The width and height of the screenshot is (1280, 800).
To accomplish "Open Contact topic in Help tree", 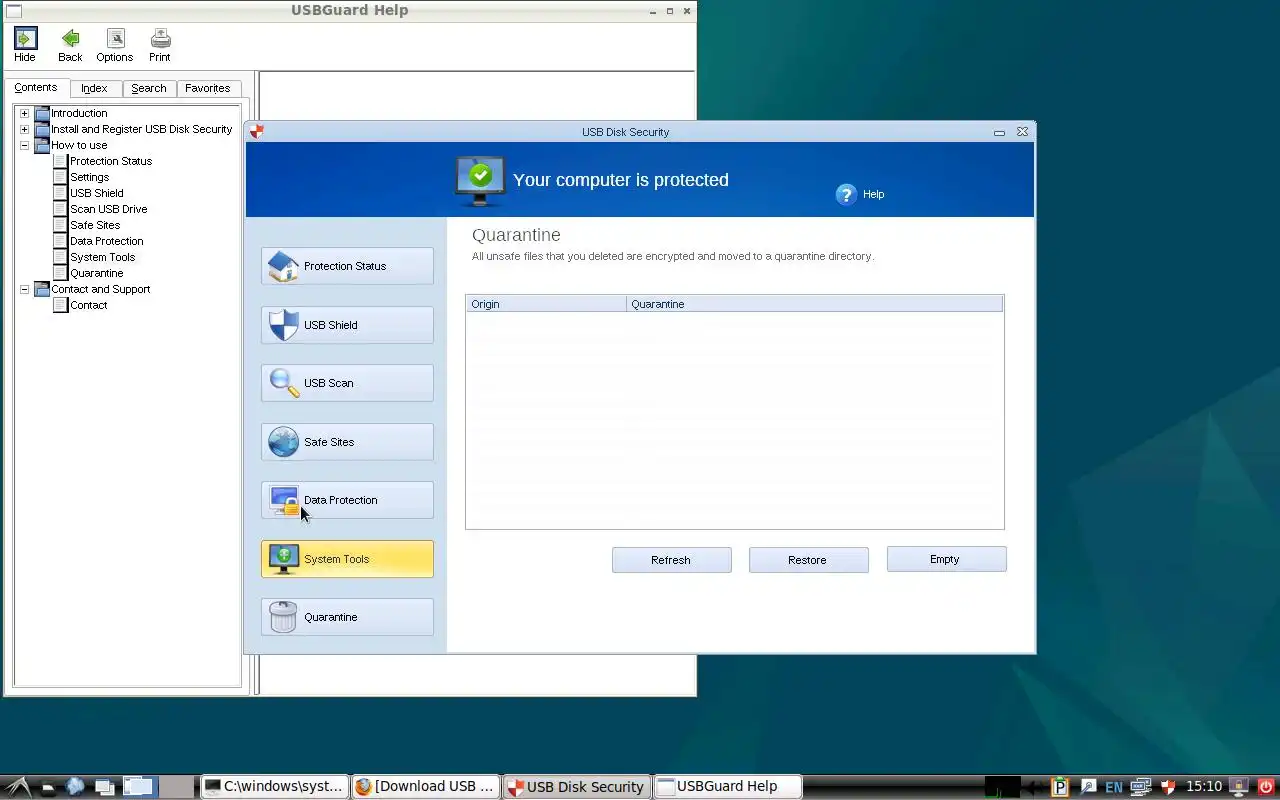I will [x=89, y=305].
